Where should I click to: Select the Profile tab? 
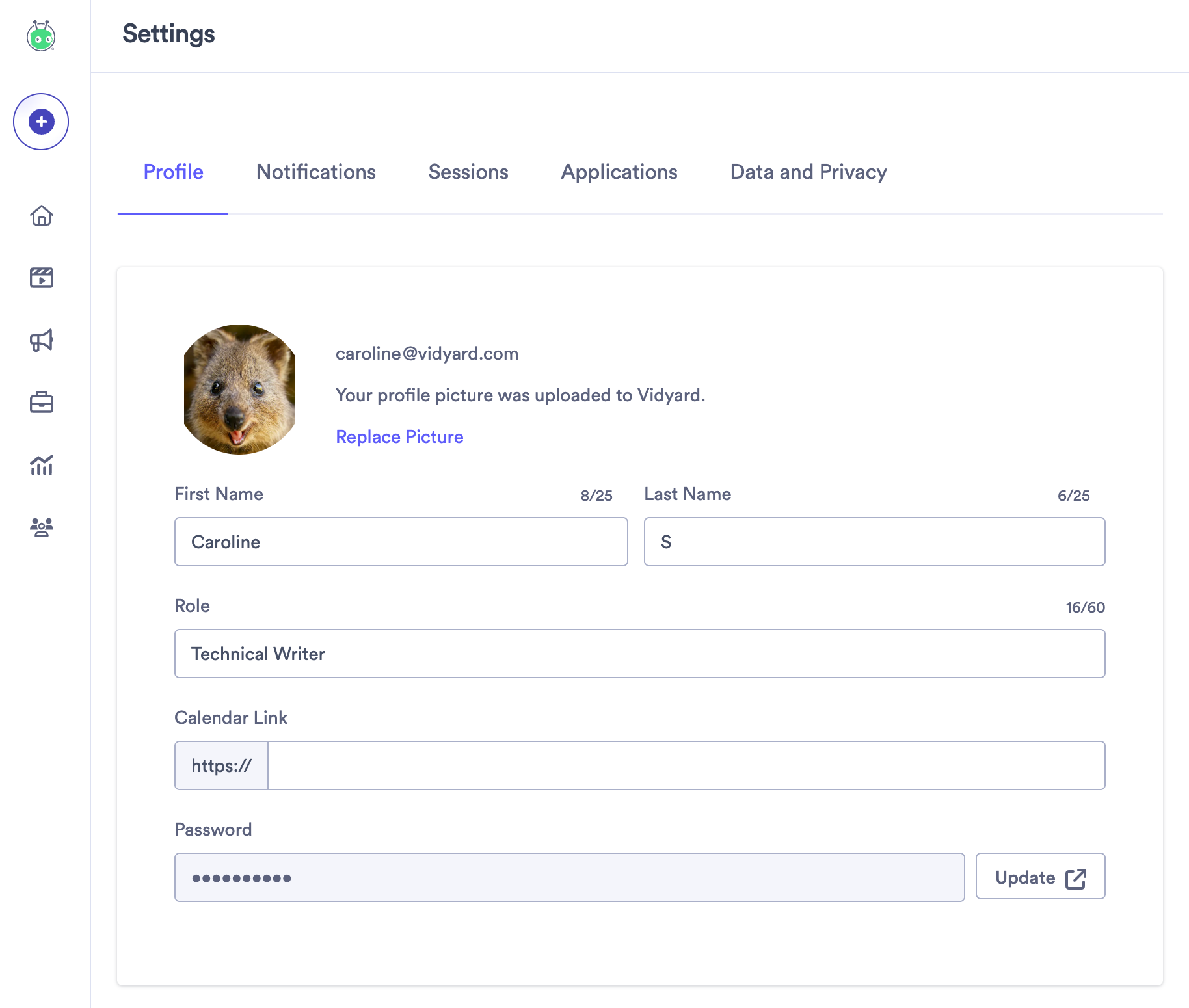click(x=173, y=172)
